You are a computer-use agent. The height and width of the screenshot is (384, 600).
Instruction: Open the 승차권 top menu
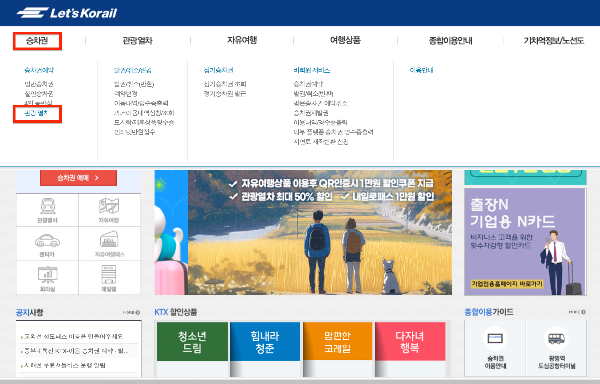[37, 41]
